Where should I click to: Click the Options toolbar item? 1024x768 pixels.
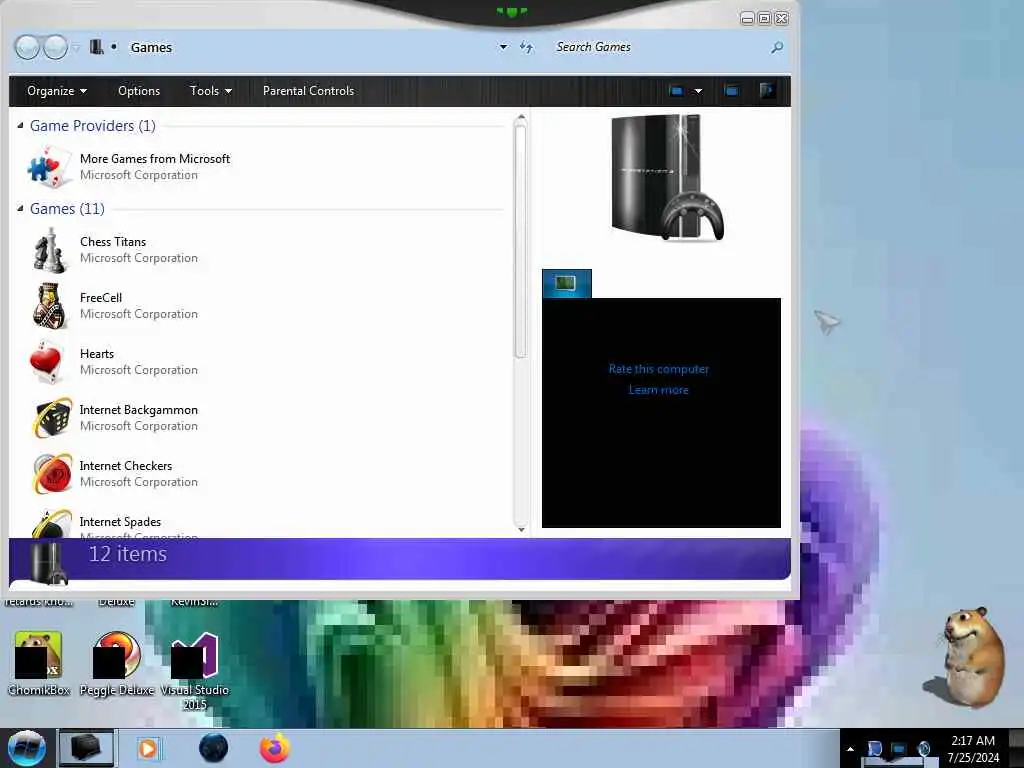139,91
